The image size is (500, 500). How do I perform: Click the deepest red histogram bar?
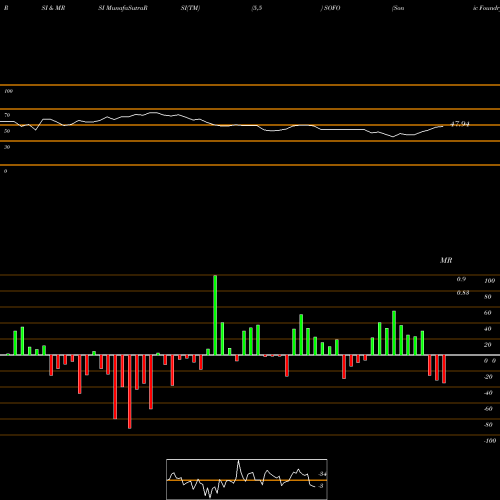(x=130, y=392)
